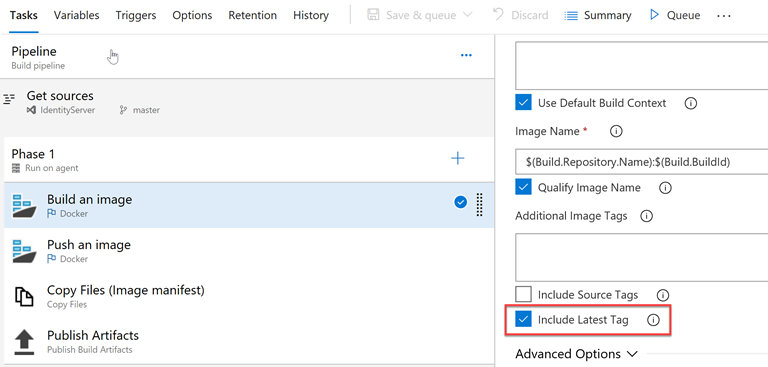
Task: Select the Push an image task
Action: click(249, 250)
